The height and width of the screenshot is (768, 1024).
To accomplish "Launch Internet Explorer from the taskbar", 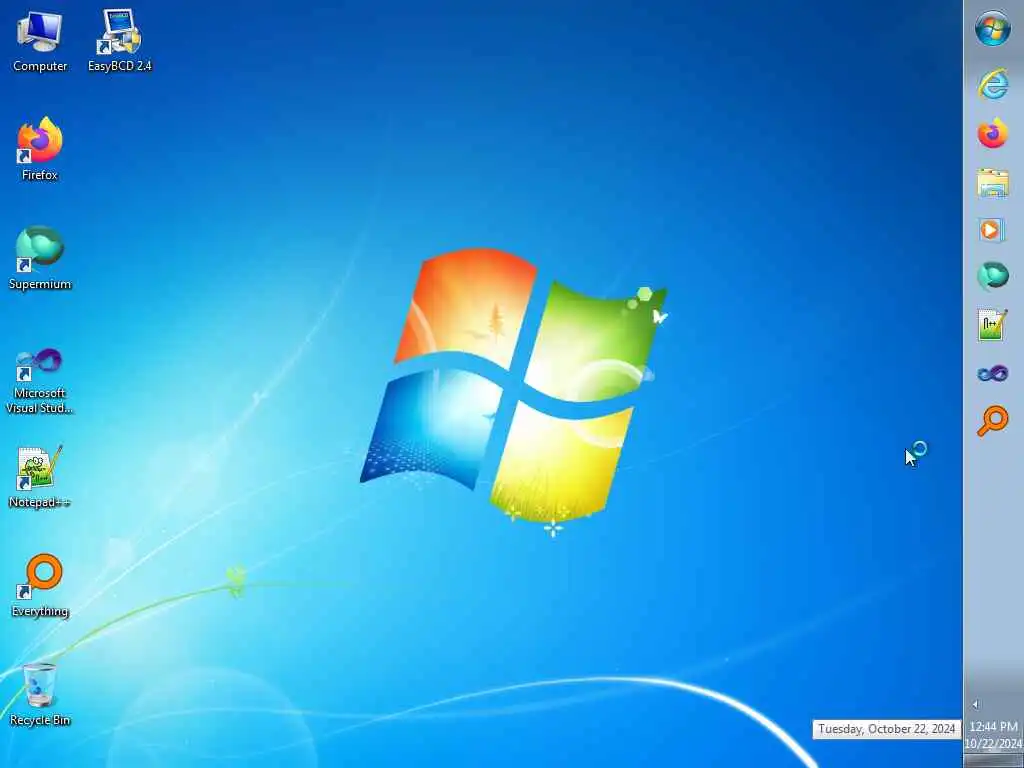I will click(993, 84).
